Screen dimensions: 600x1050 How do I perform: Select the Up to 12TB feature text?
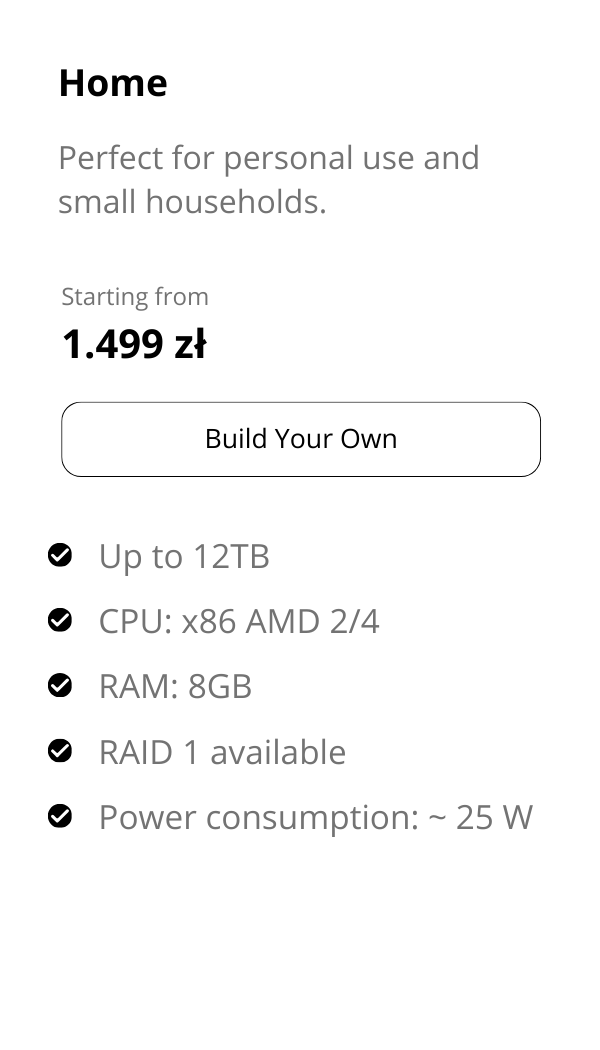click(184, 557)
